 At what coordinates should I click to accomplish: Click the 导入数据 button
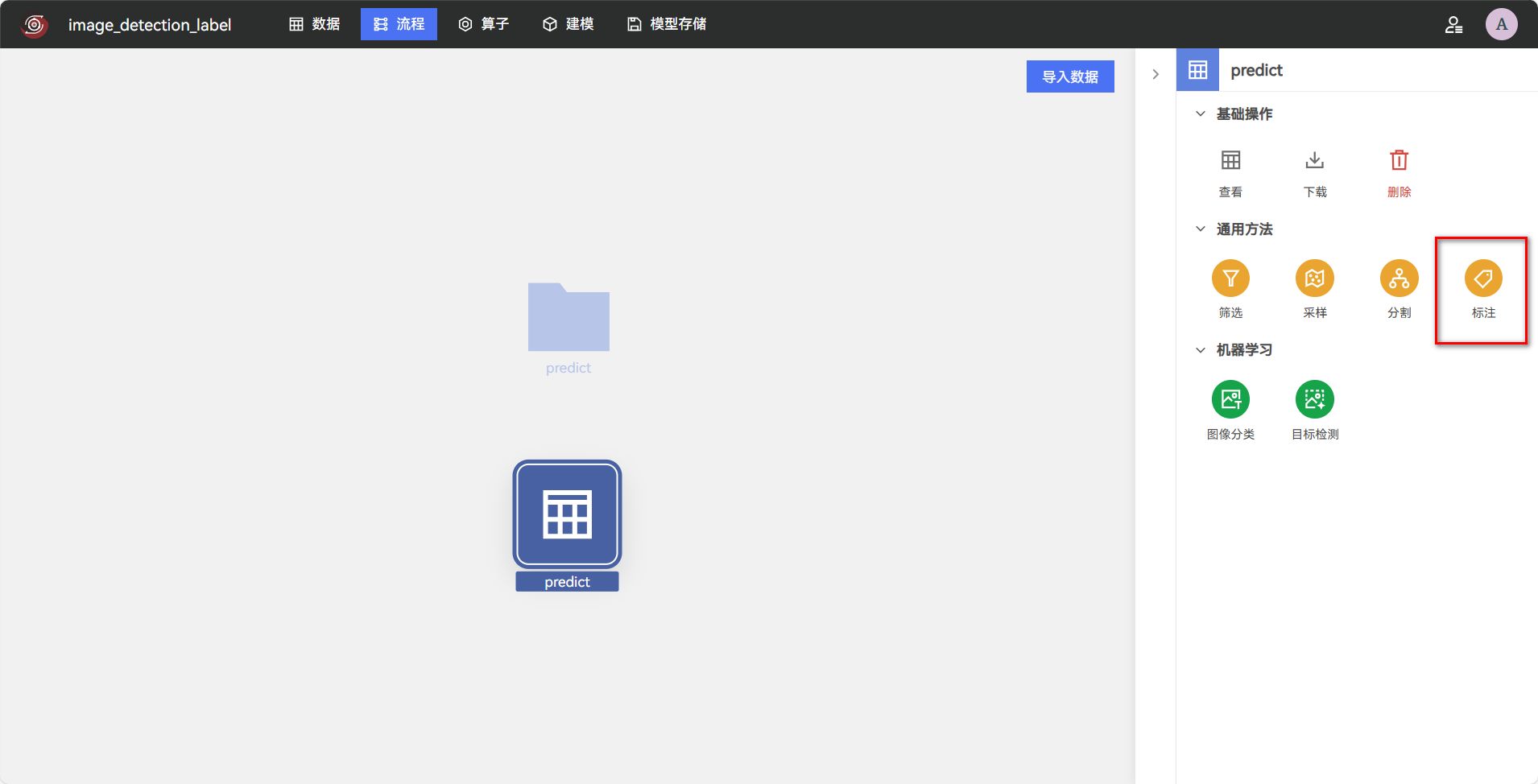click(1070, 76)
